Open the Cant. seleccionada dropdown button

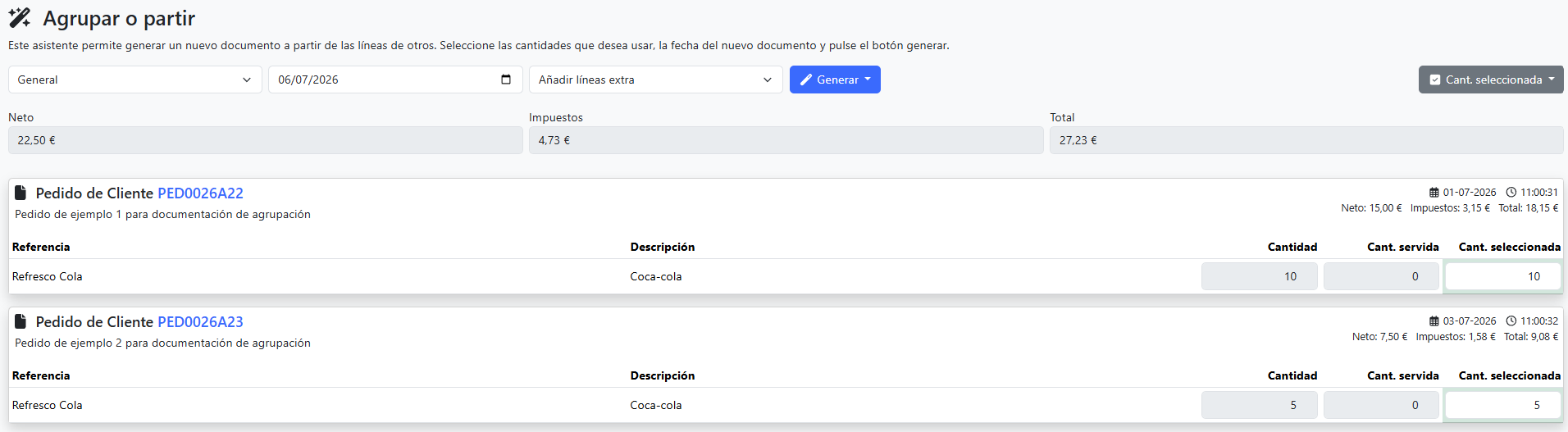click(x=1491, y=80)
